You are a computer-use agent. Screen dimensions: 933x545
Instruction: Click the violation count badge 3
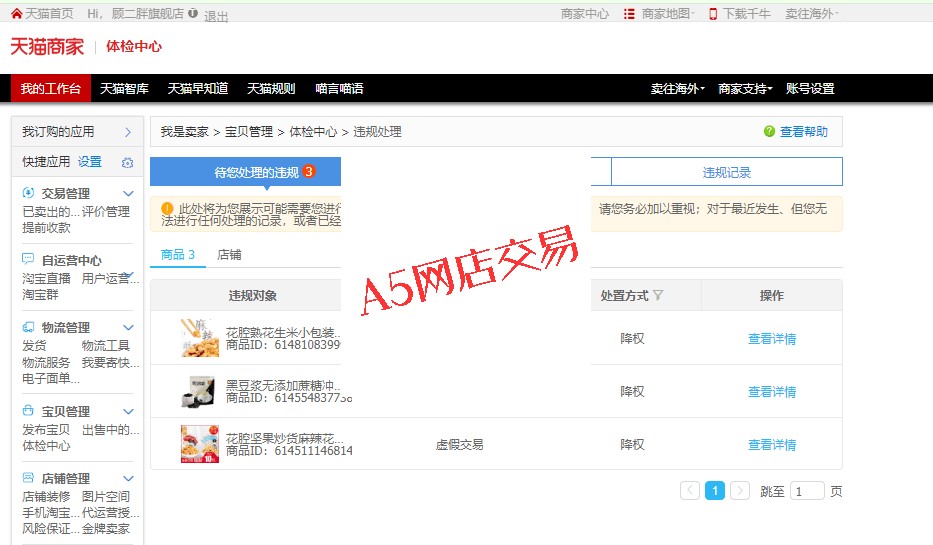pyautogui.click(x=308, y=171)
